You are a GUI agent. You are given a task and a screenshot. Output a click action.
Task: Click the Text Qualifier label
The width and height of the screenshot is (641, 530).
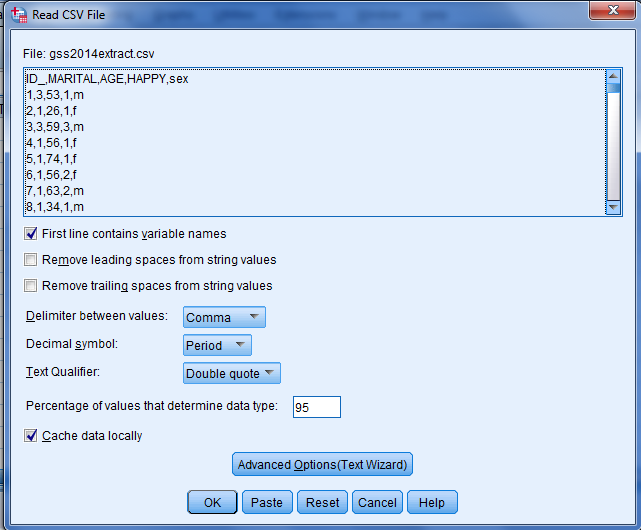point(63,372)
